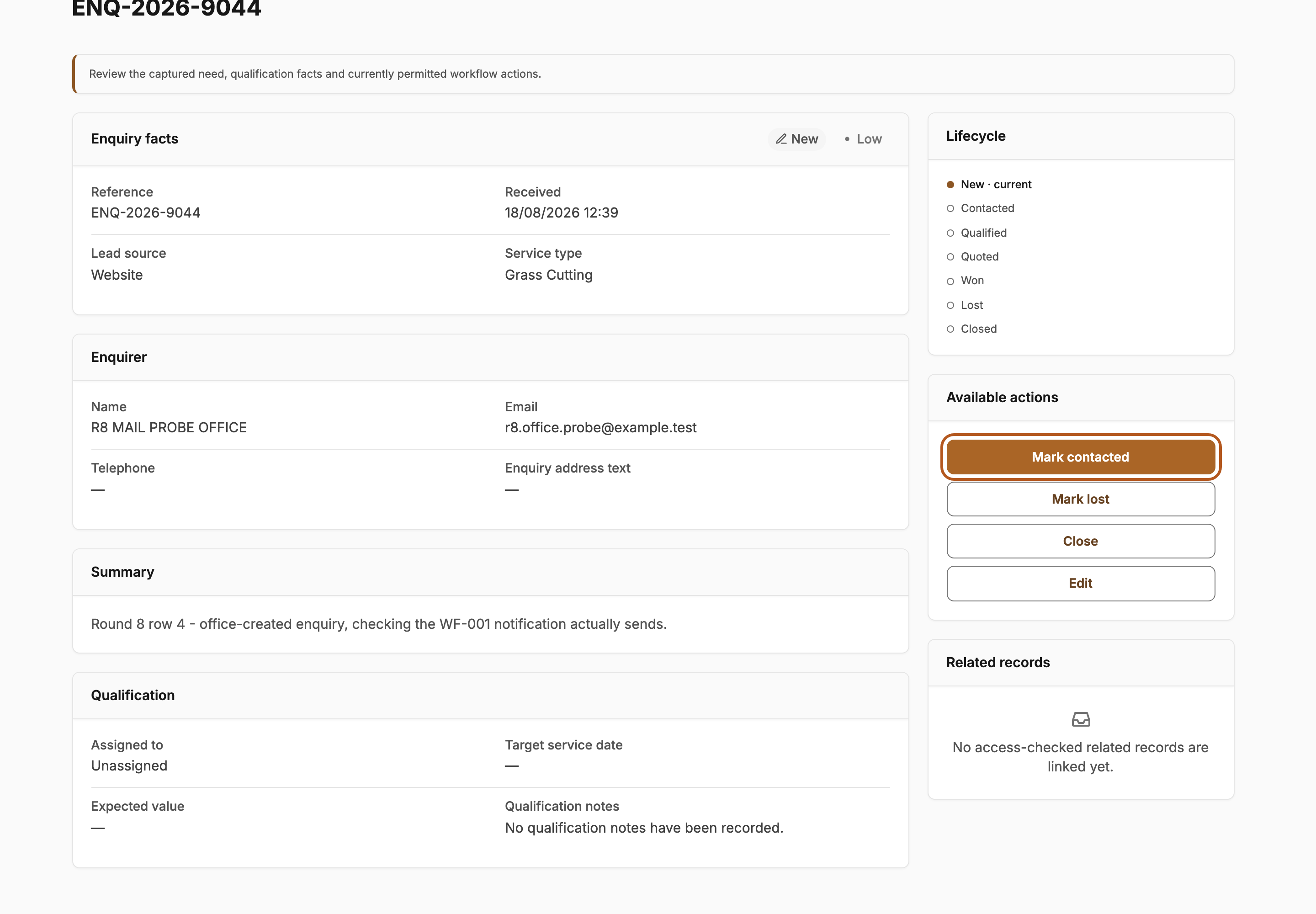Select the Lost lifecycle stage marker

(950, 305)
